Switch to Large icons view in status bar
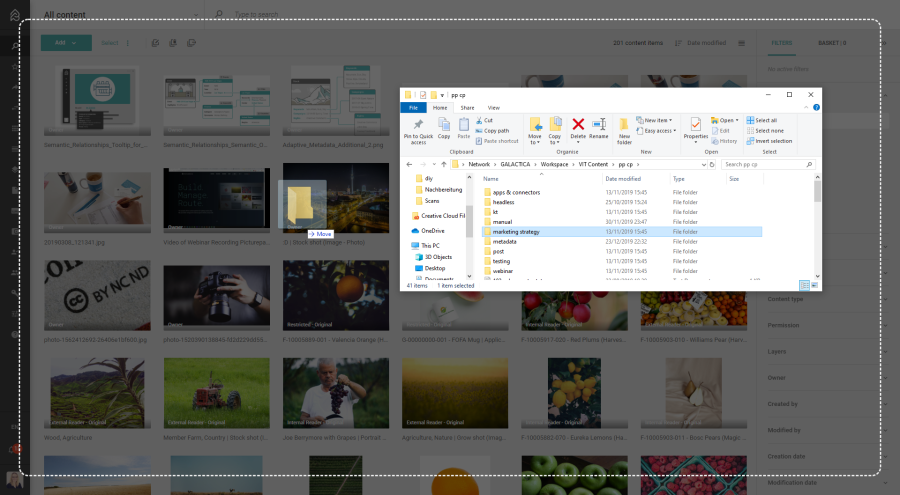Image resolution: width=900 pixels, height=495 pixels. point(814,285)
